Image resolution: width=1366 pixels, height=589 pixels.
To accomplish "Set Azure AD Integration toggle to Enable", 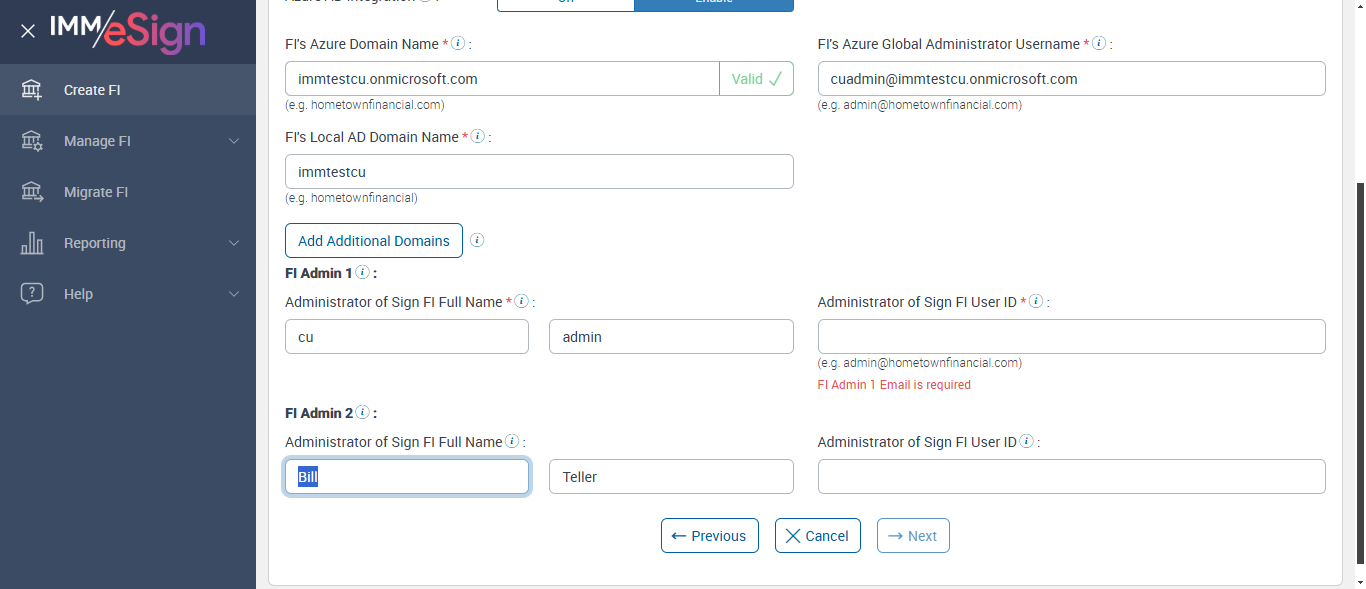I will (x=713, y=3).
